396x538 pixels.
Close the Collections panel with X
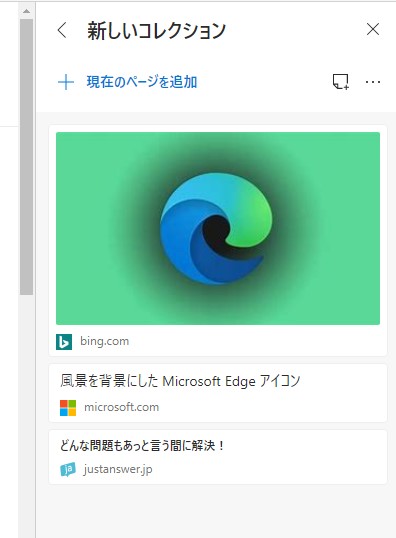[x=373, y=30]
